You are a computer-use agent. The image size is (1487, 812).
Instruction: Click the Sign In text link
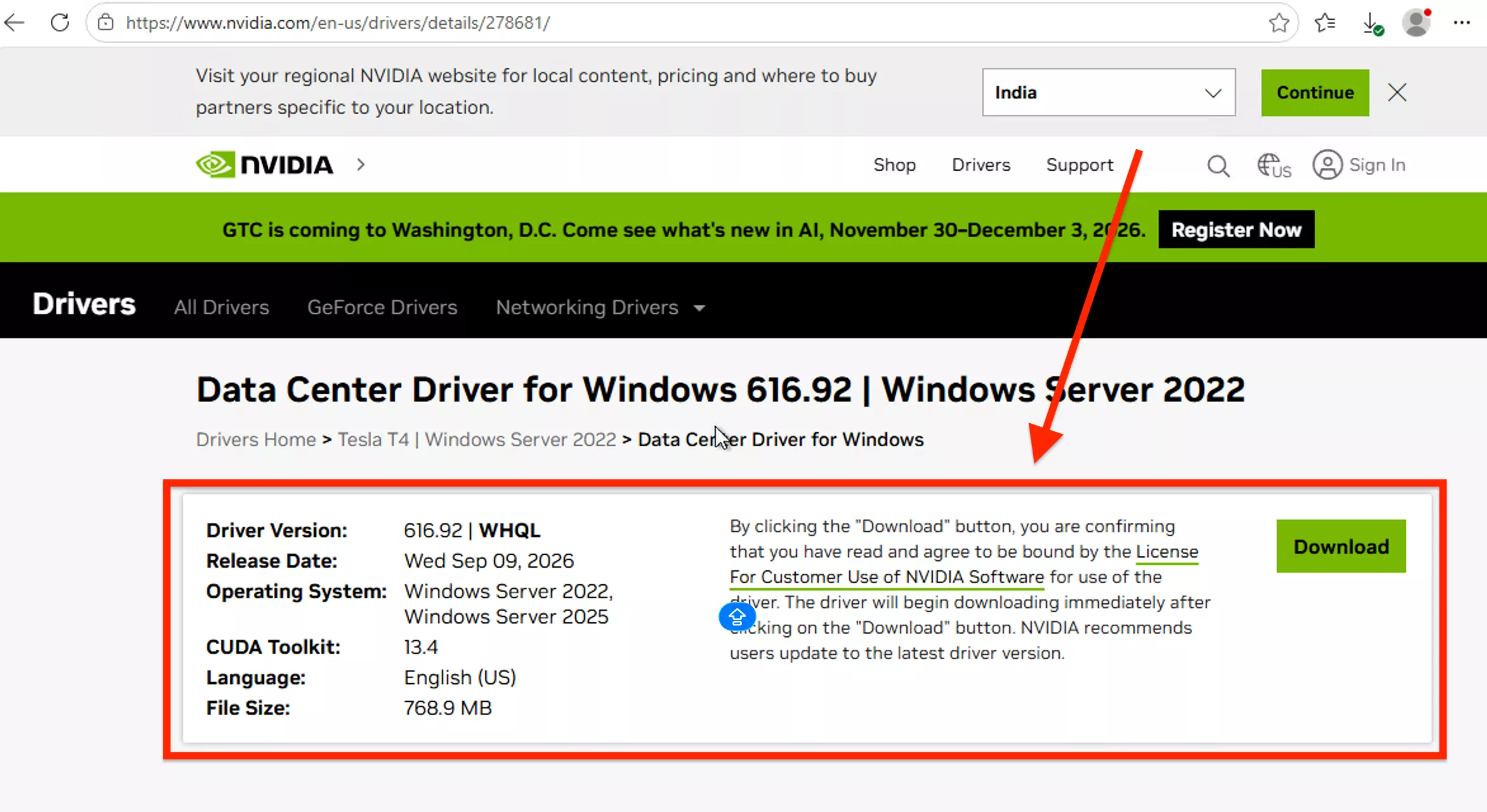pos(1377,165)
